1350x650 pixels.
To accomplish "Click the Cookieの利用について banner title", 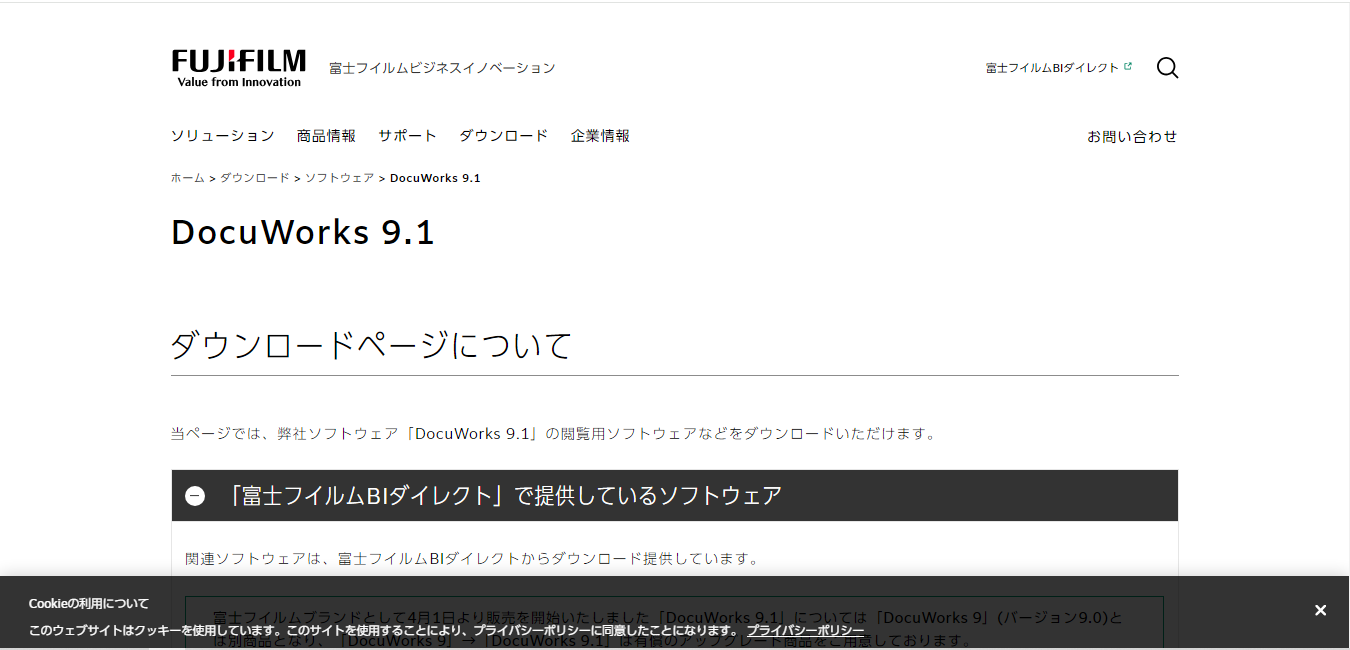I will point(89,604).
